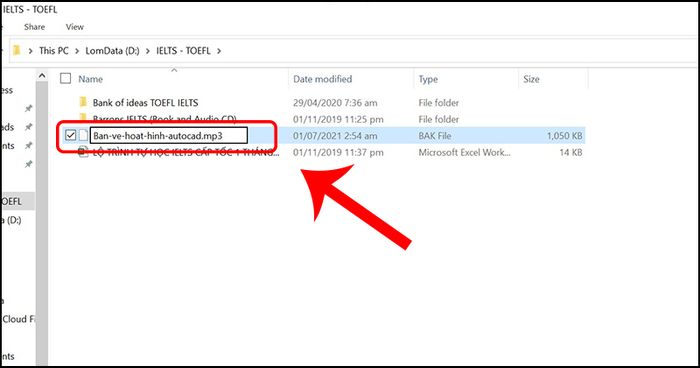
Task: Open the Share ribbon tab
Action: [x=34, y=27]
